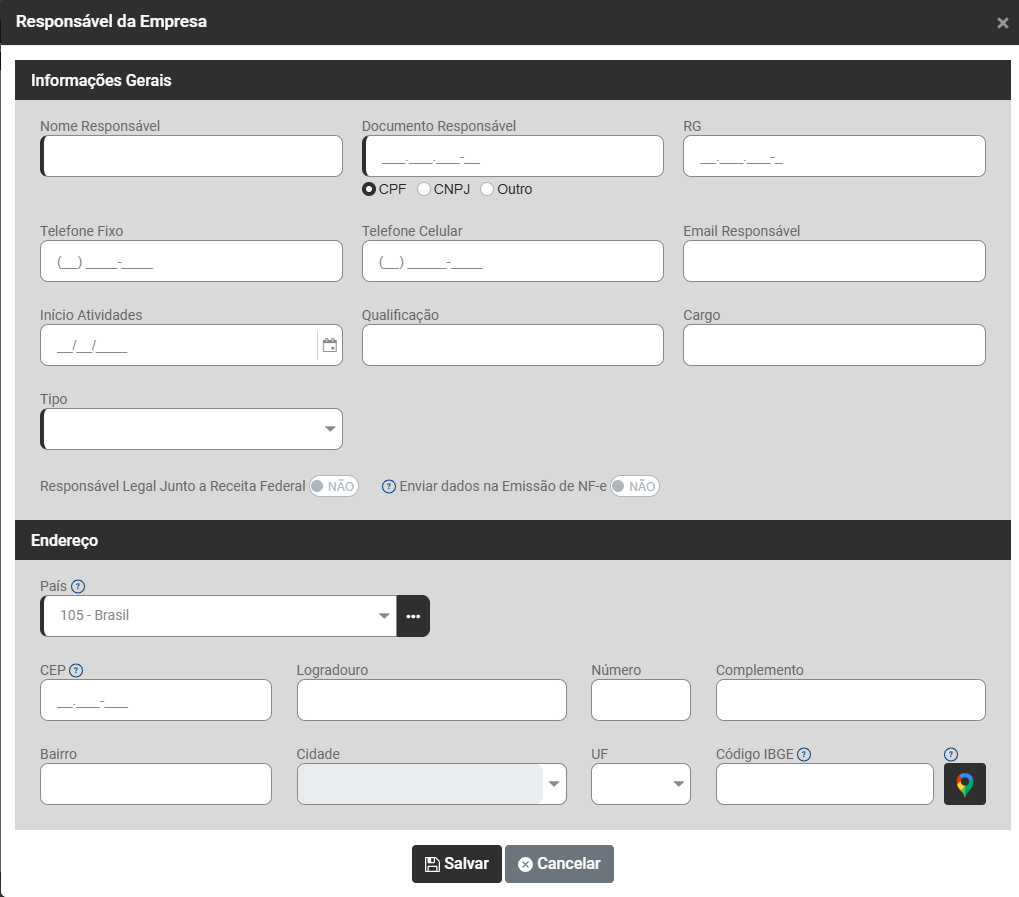The height and width of the screenshot is (897, 1019).
Task: Click help icon for Enviar dados NF-e
Action: tap(389, 486)
